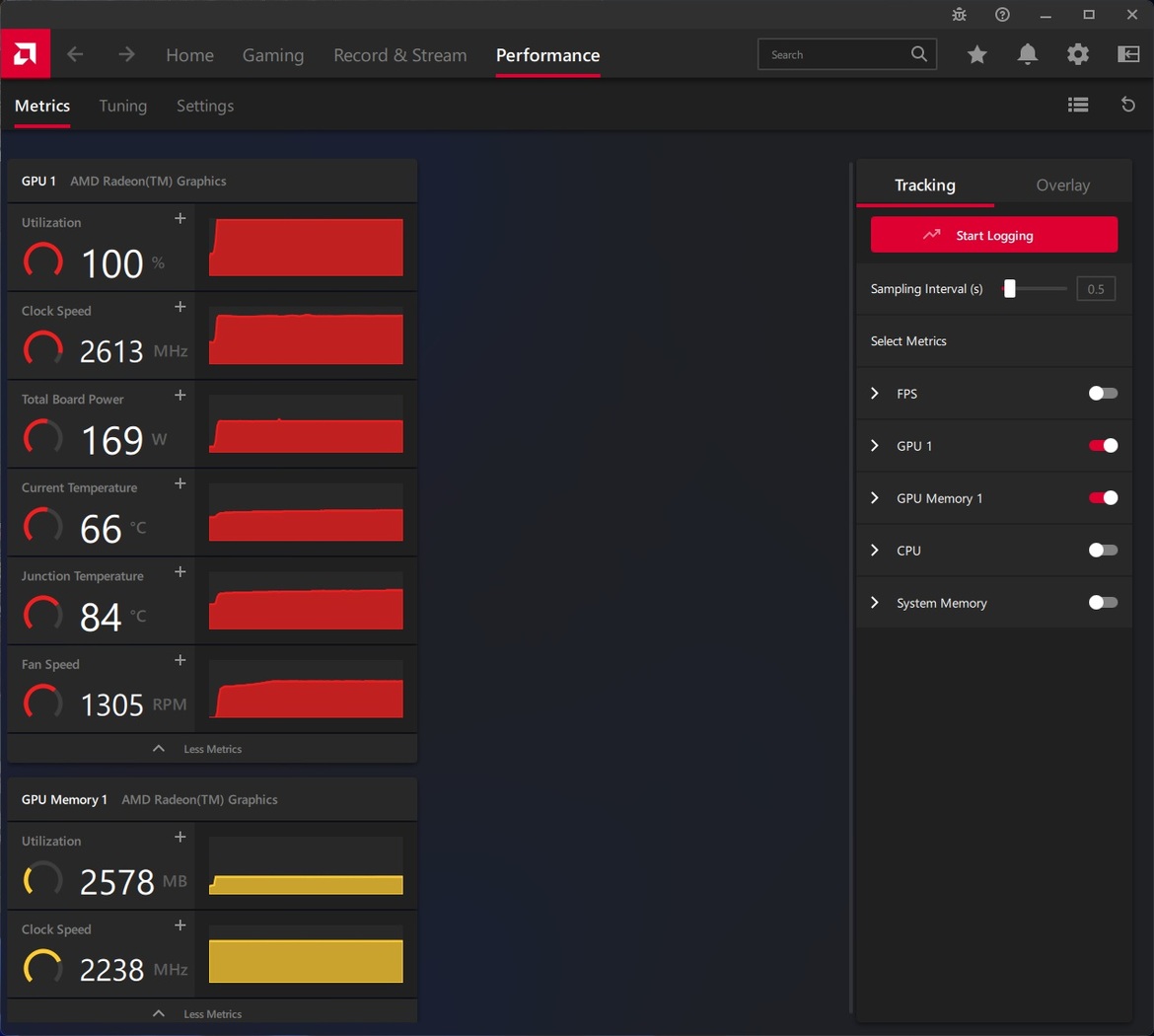The height and width of the screenshot is (1036, 1154).
Task: Switch to list view icon
Action: 1077,105
